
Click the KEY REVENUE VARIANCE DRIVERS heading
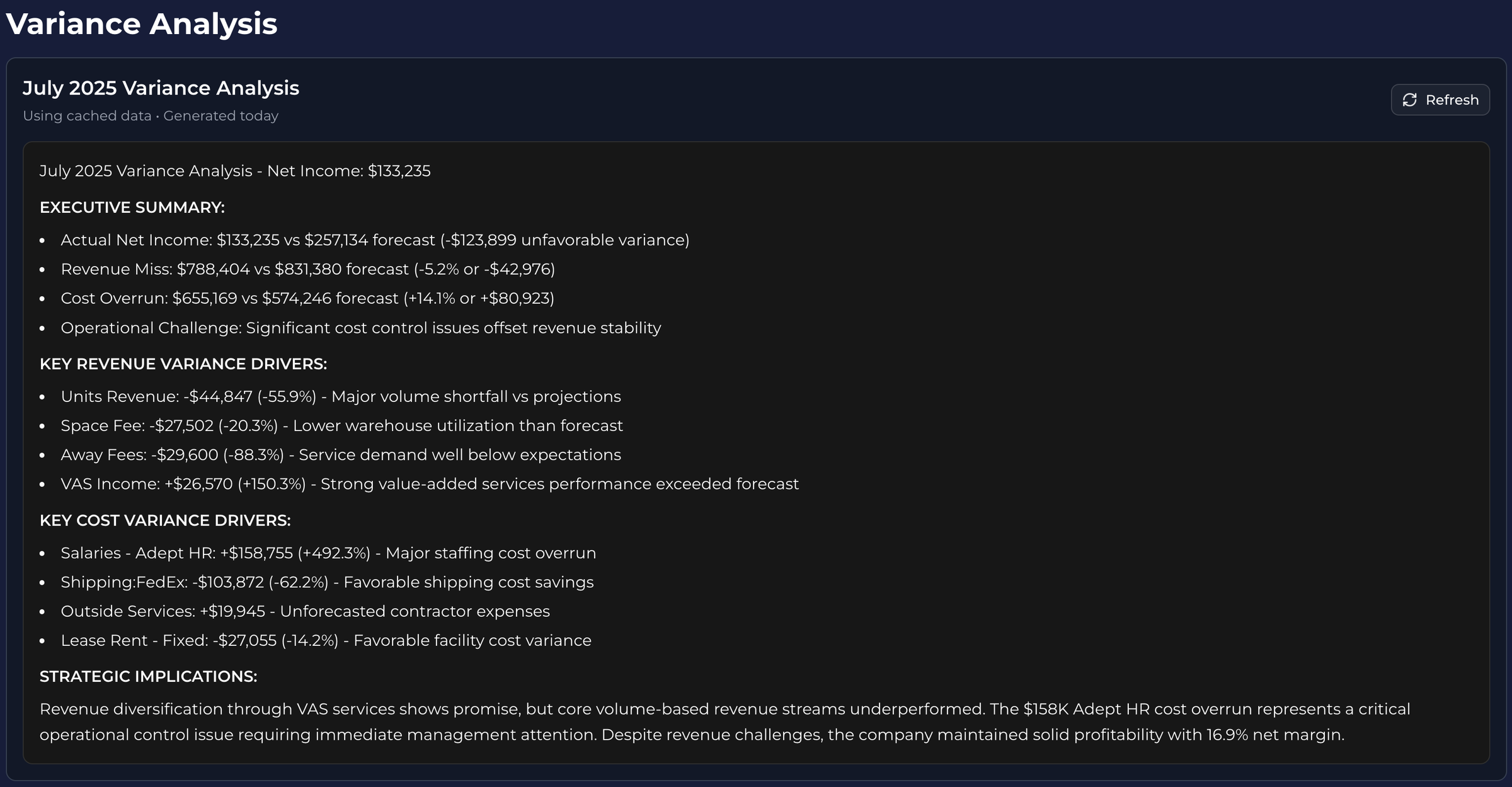183,364
